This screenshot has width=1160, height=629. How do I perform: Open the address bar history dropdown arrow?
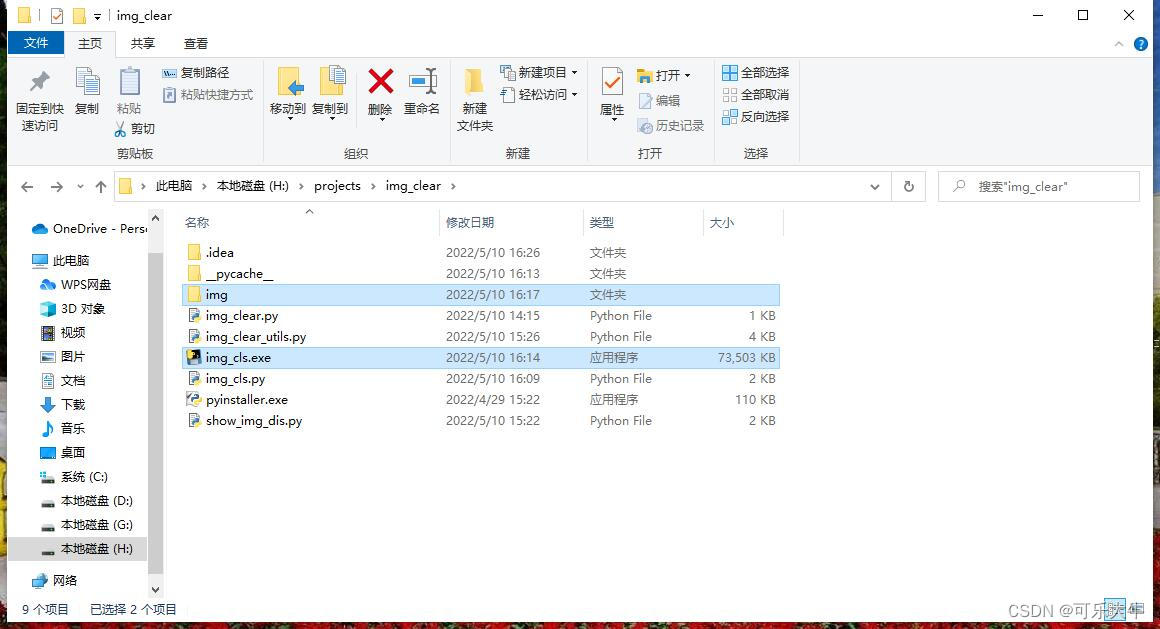click(x=875, y=187)
